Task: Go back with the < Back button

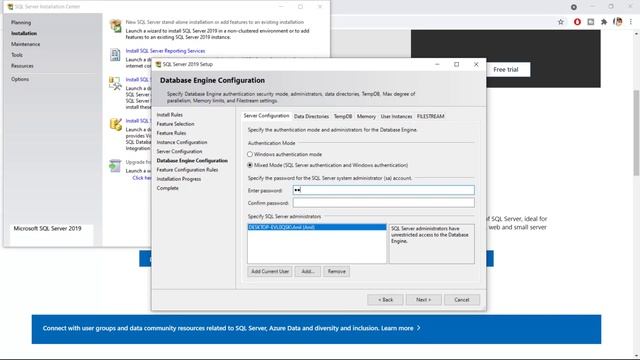Action: [385, 300]
